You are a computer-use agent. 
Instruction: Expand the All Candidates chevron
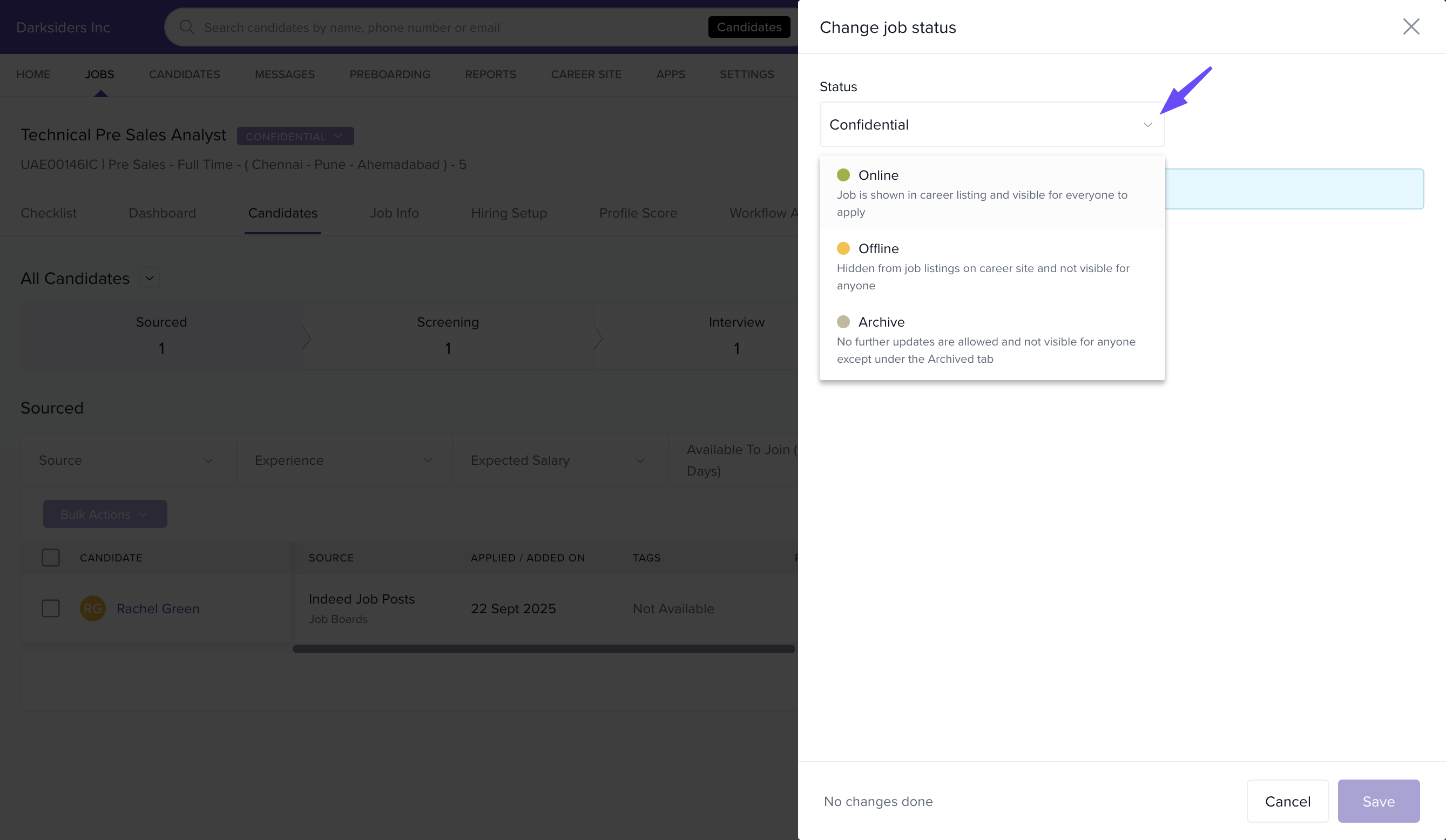coord(149,278)
